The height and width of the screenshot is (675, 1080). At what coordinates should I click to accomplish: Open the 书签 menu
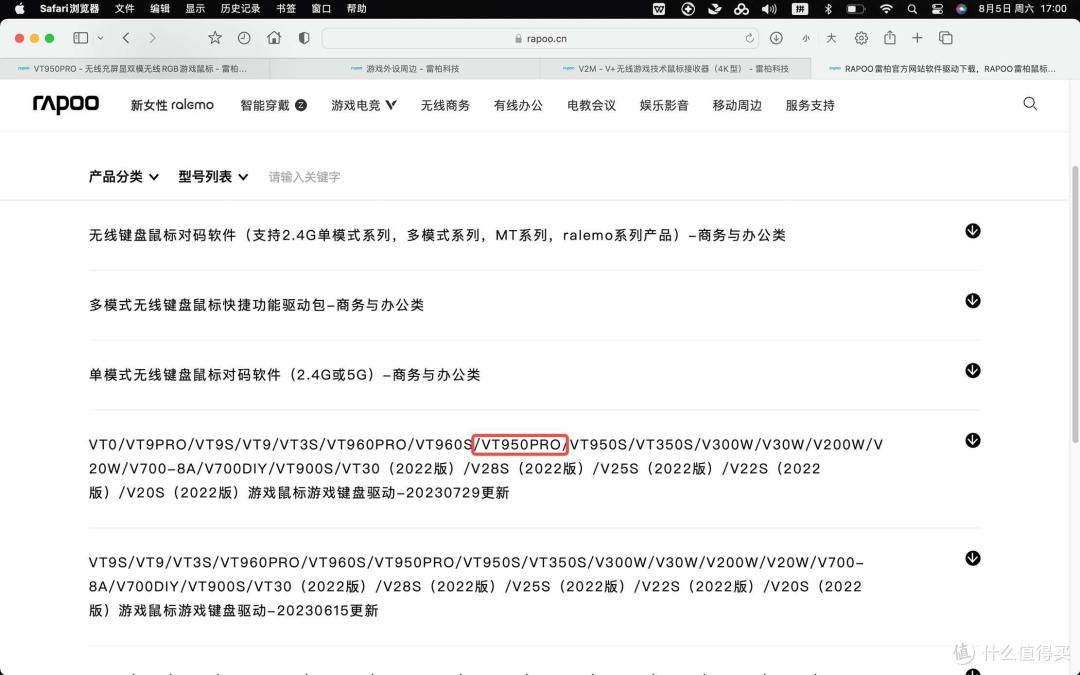pyautogui.click(x=286, y=9)
